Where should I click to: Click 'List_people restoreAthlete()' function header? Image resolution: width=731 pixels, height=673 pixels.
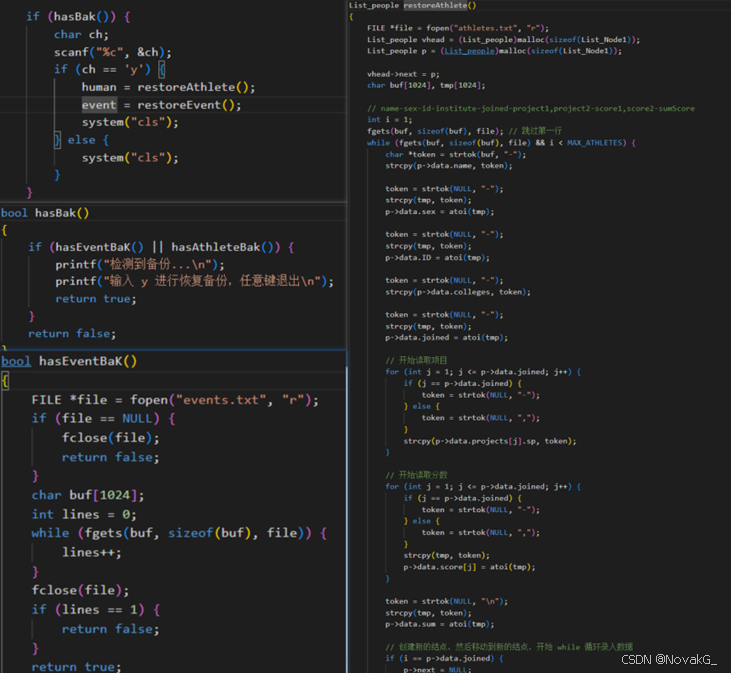point(413,5)
